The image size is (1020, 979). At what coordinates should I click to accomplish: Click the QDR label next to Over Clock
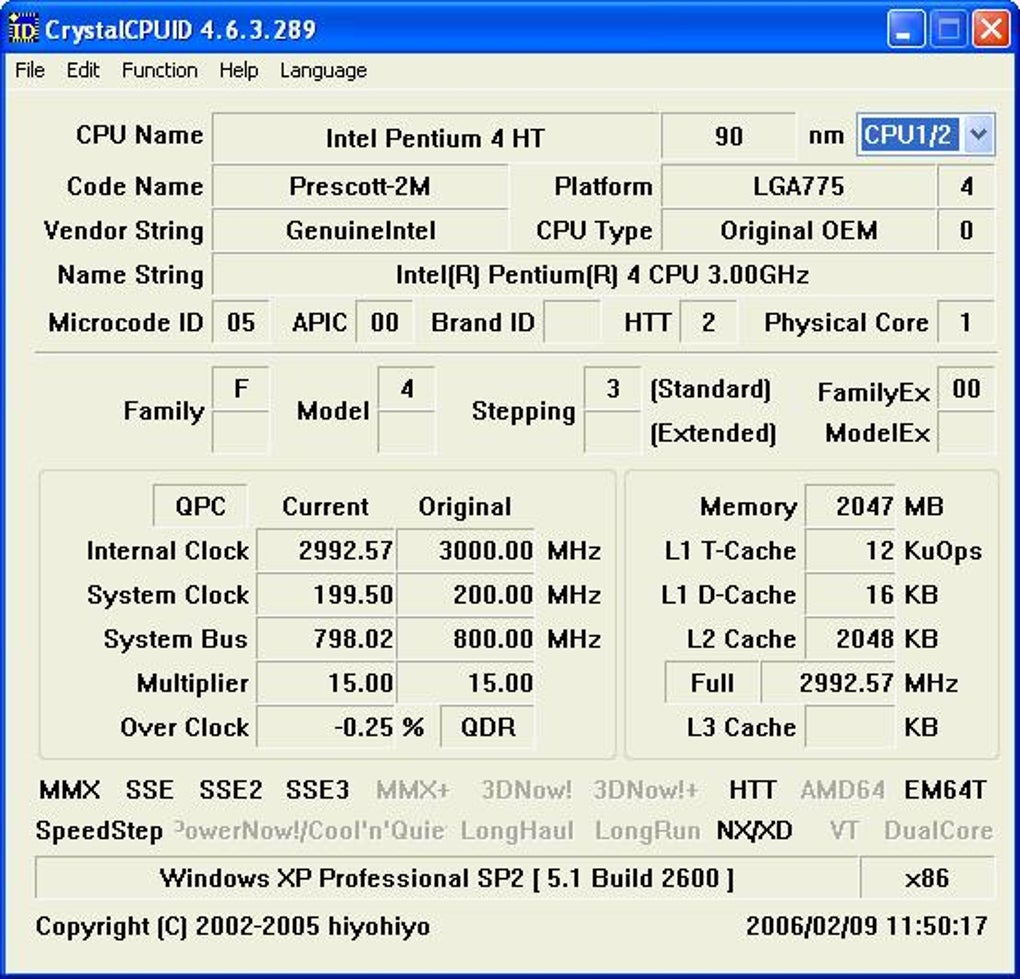tap(489, 728)
